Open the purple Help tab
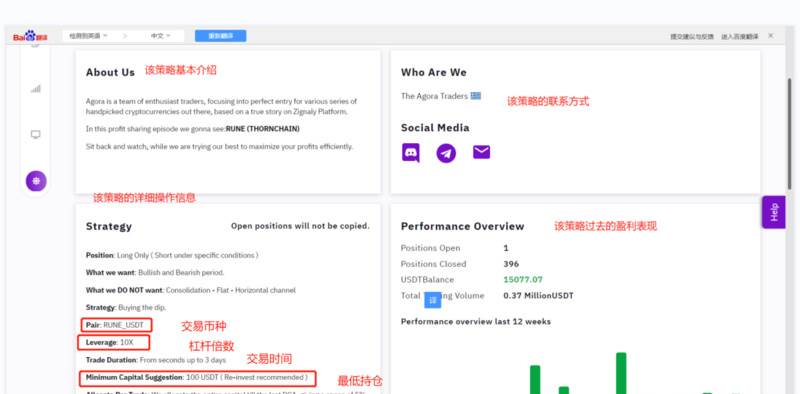 (x=773, y=212)
